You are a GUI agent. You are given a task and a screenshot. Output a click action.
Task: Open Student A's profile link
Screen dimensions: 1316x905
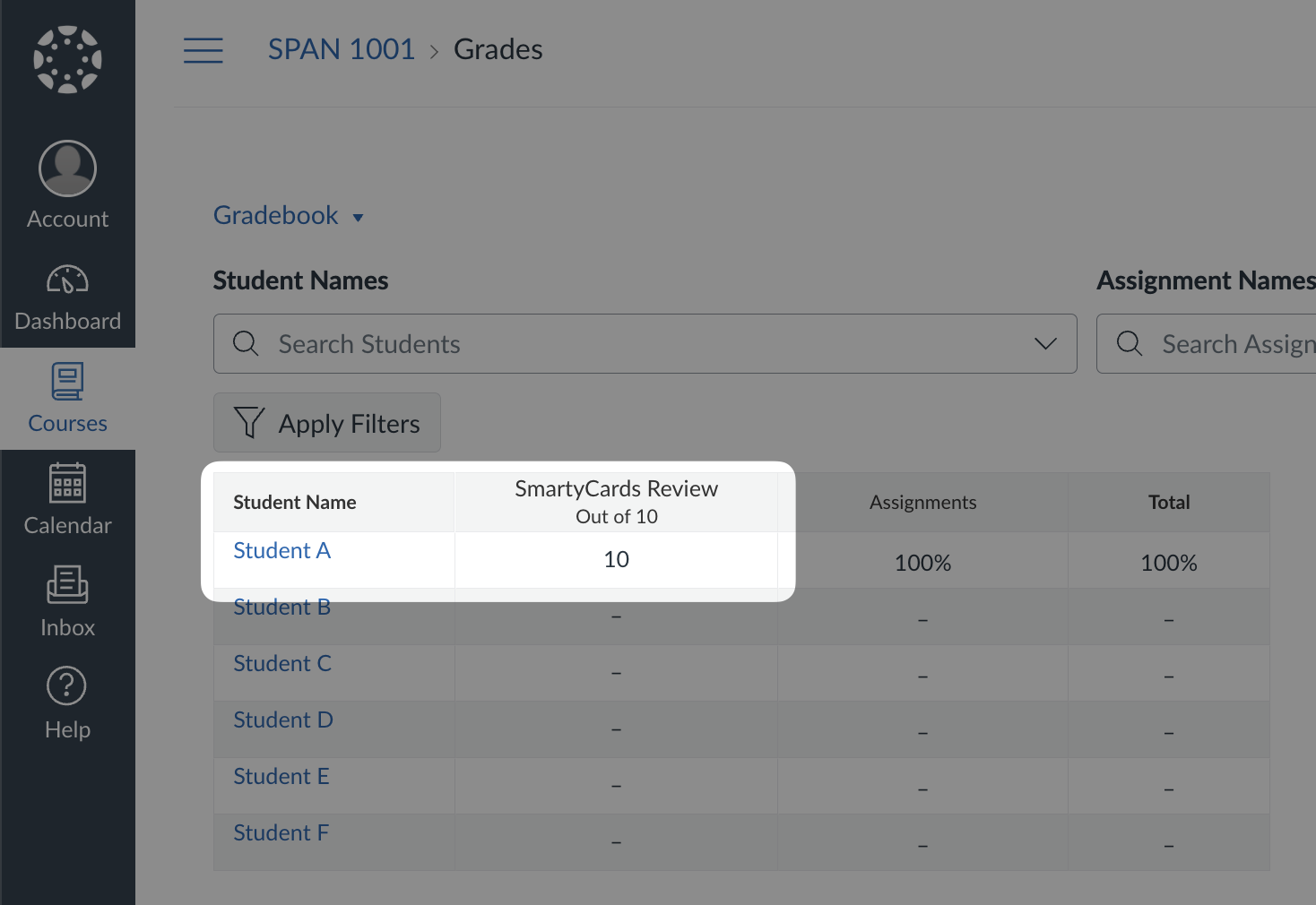(282, 550)
